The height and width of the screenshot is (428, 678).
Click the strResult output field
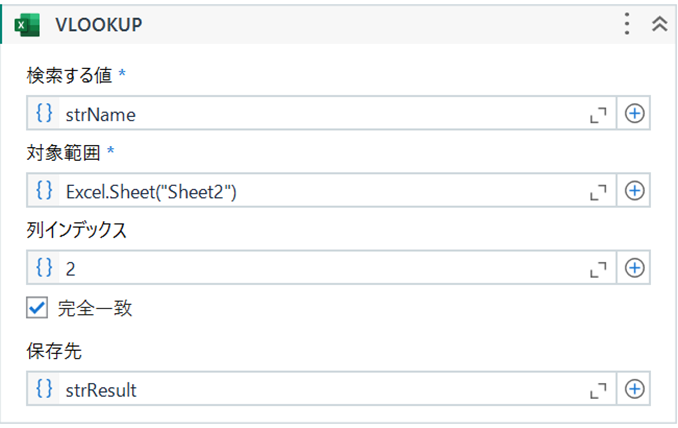(320, 390)
